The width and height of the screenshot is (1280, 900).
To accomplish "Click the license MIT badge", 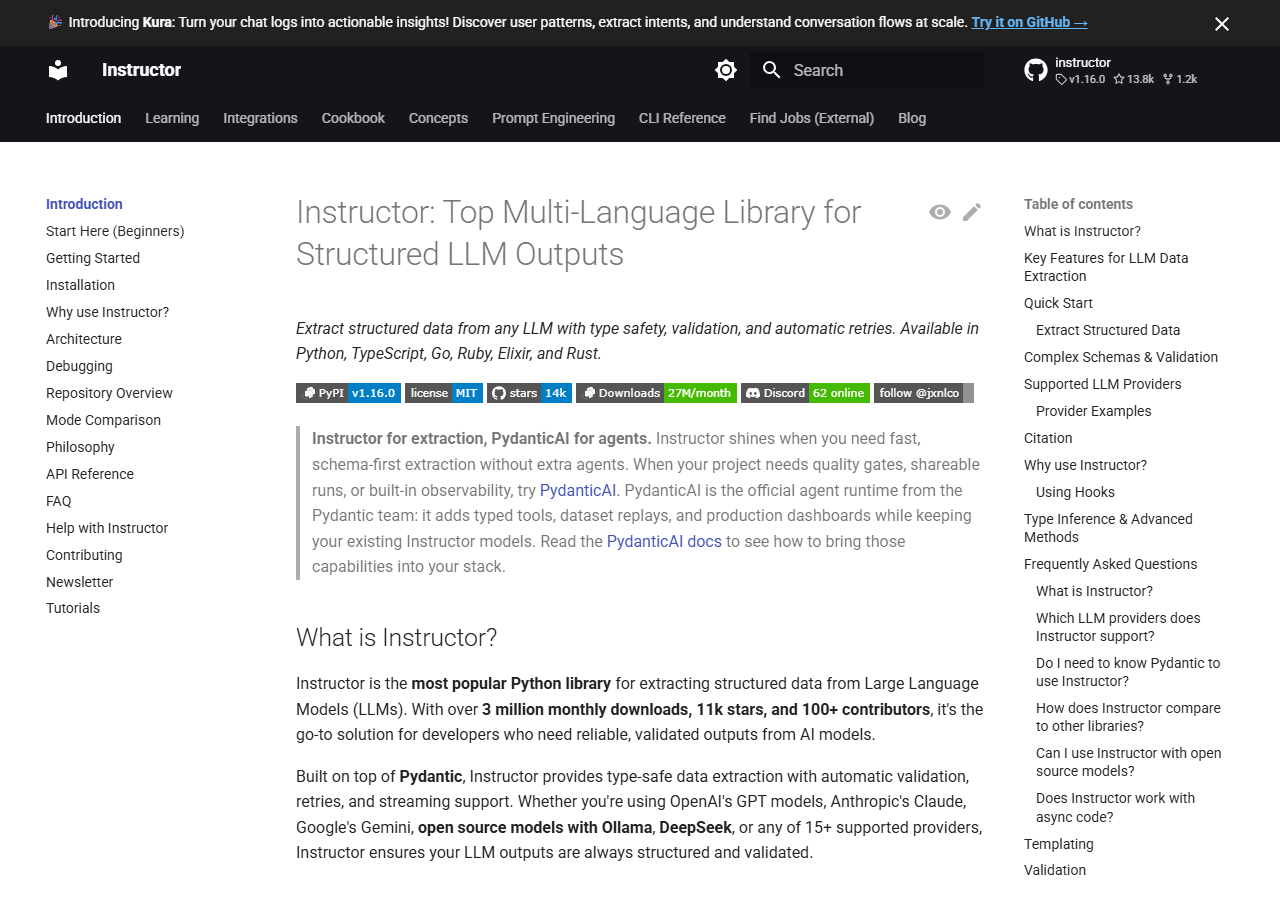I will (x=444, y=393).
